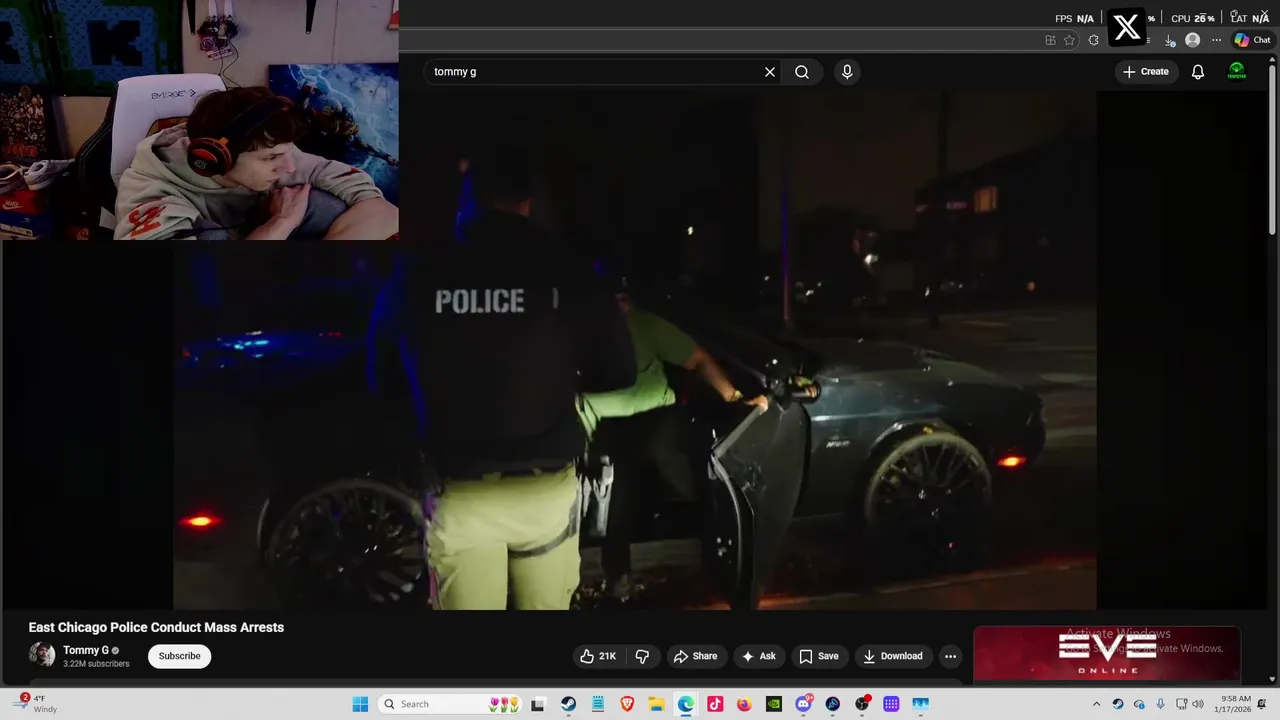
Task: Open the notification bell in the system tray
Action: 1263,704
